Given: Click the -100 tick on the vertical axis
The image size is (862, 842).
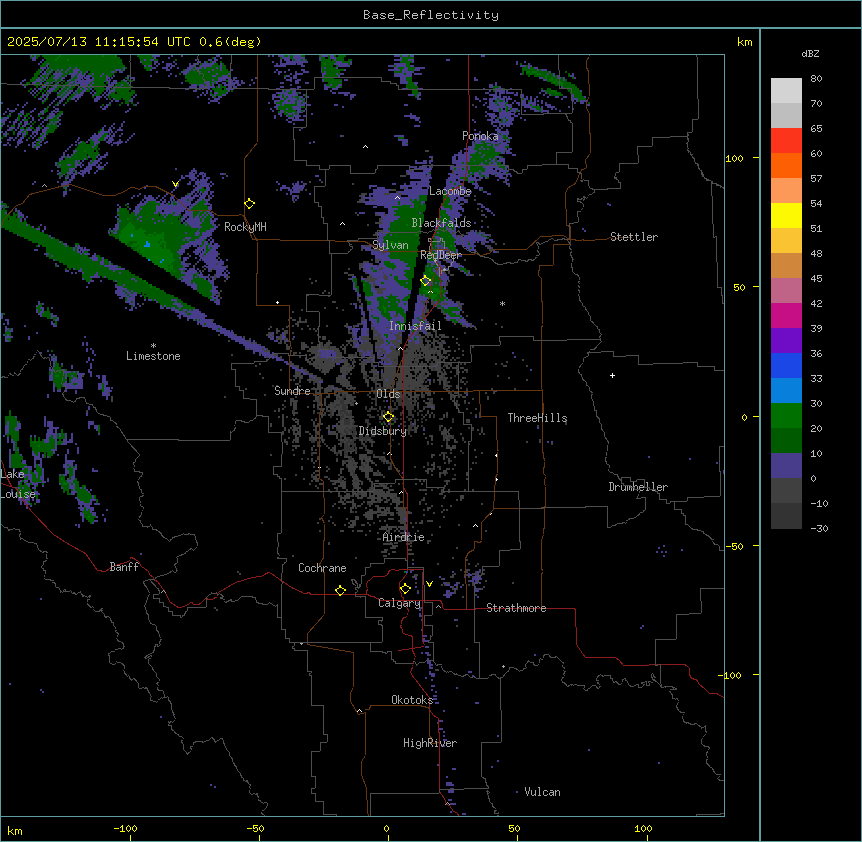Looking at the screenshot, I should [x=731, y=675].
